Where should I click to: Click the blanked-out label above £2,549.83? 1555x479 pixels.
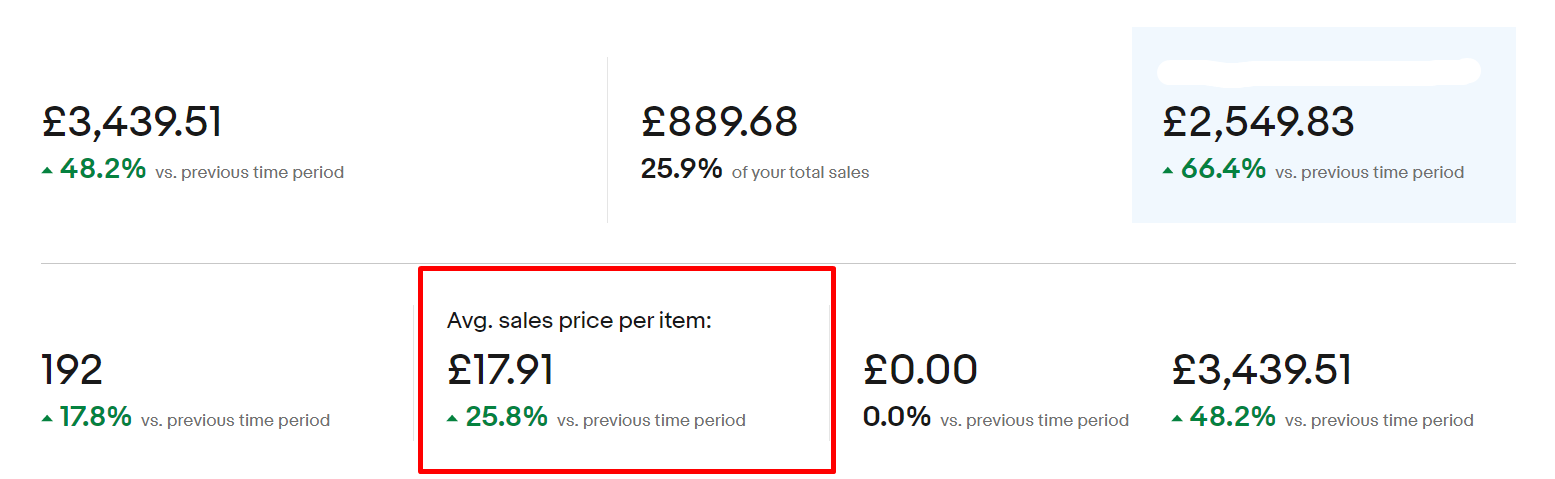pyautogui.click(x=1318, y=71)
